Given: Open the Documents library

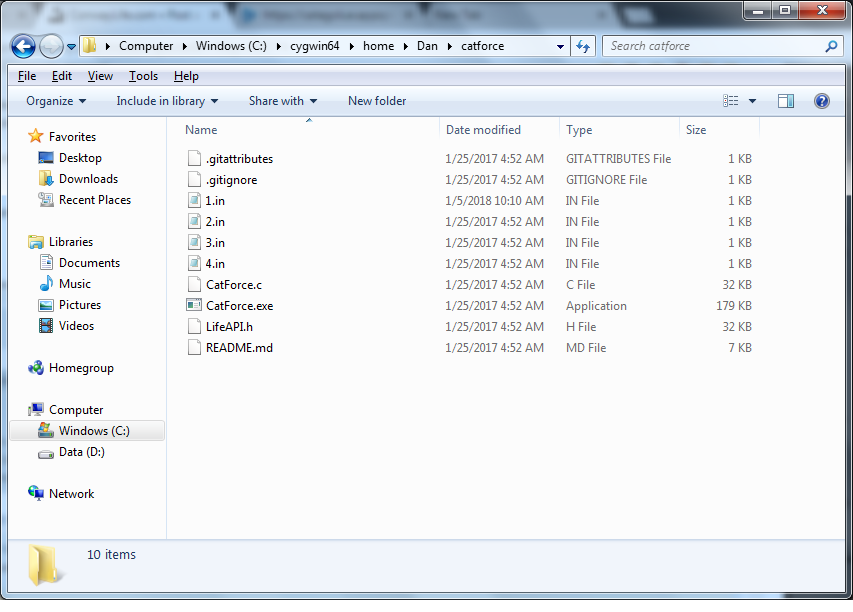Looking at the screenshot, I should click(89, 263).
